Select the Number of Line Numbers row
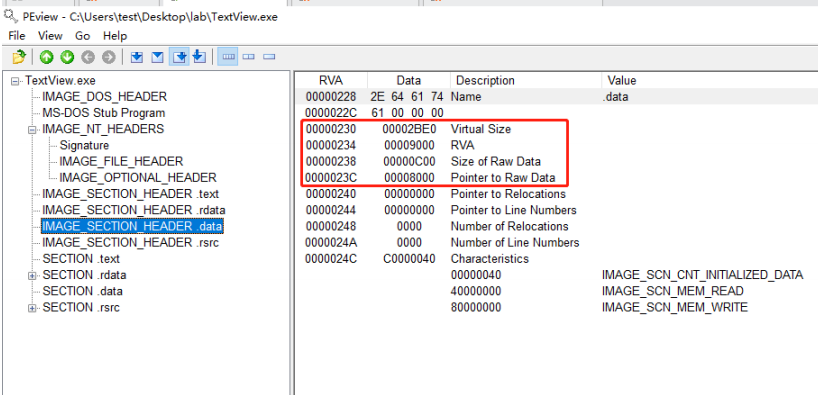 pos(557,243)
